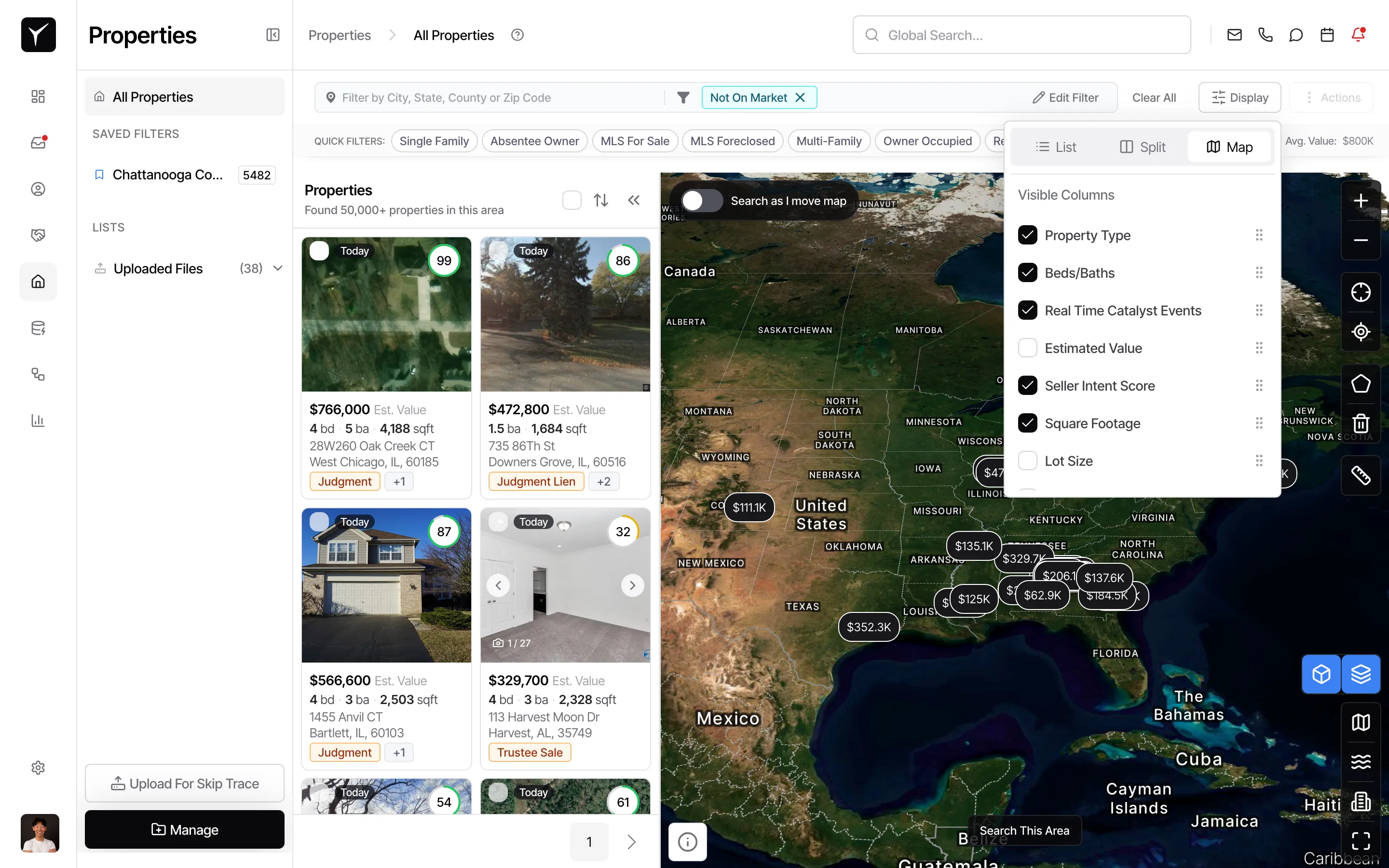Viewport: 1389px width, 868px height.
Task: Click the polygon draw tool on map
Action: 1360,383
